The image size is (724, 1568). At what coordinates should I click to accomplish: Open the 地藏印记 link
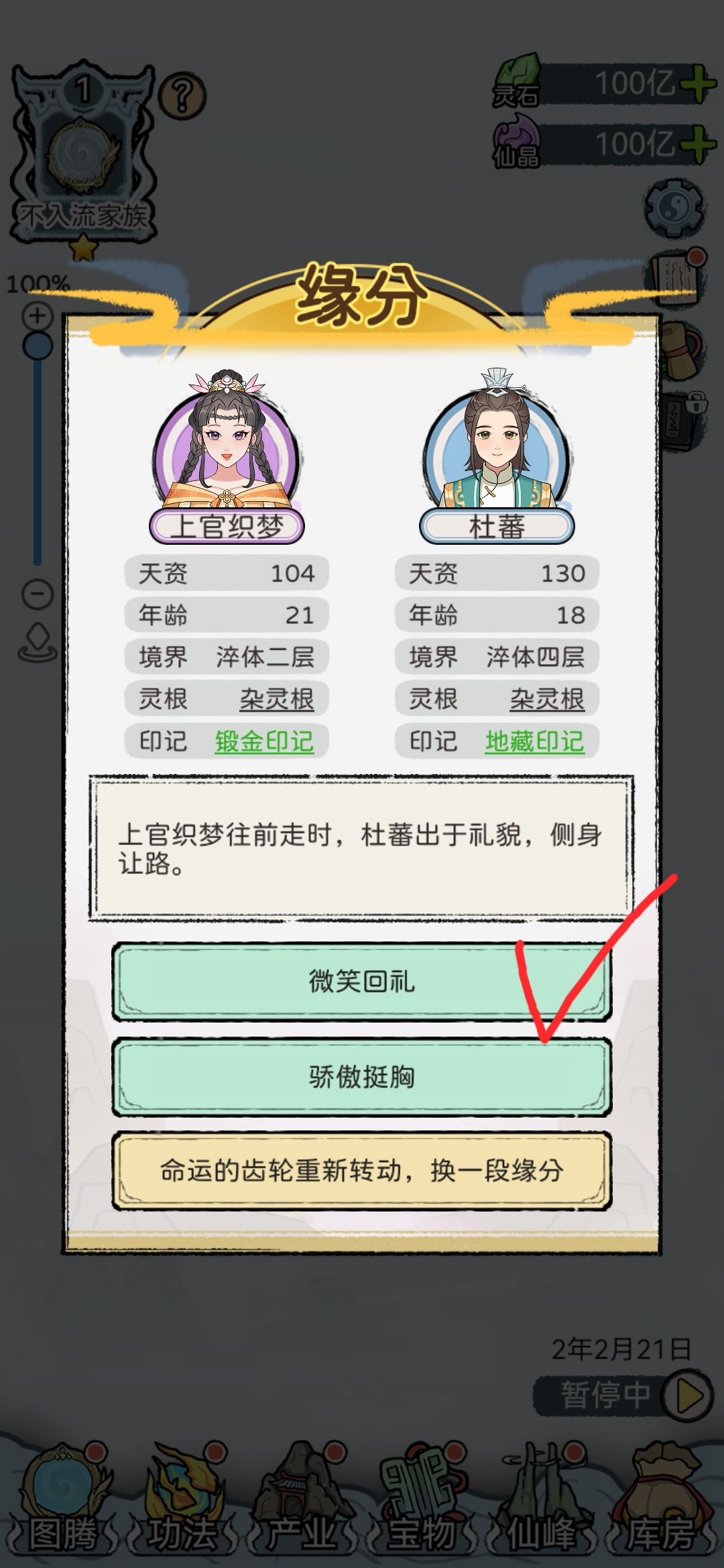(534, 741)
